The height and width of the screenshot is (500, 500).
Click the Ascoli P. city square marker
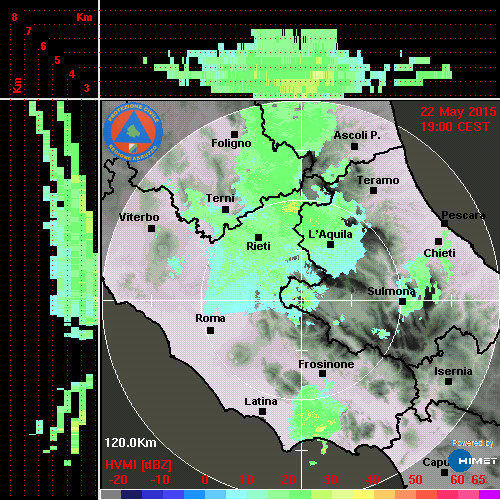[354, 146]
